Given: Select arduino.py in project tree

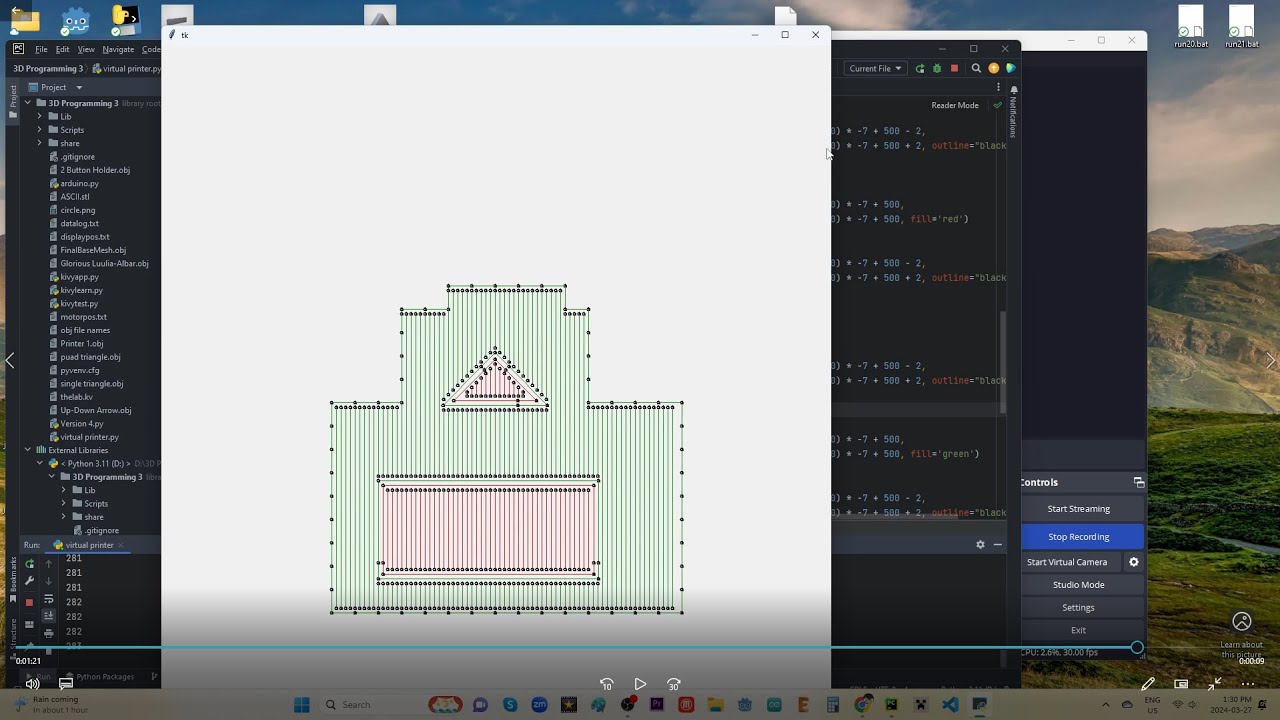Looking at the screenshot, I should coord(79,184).
